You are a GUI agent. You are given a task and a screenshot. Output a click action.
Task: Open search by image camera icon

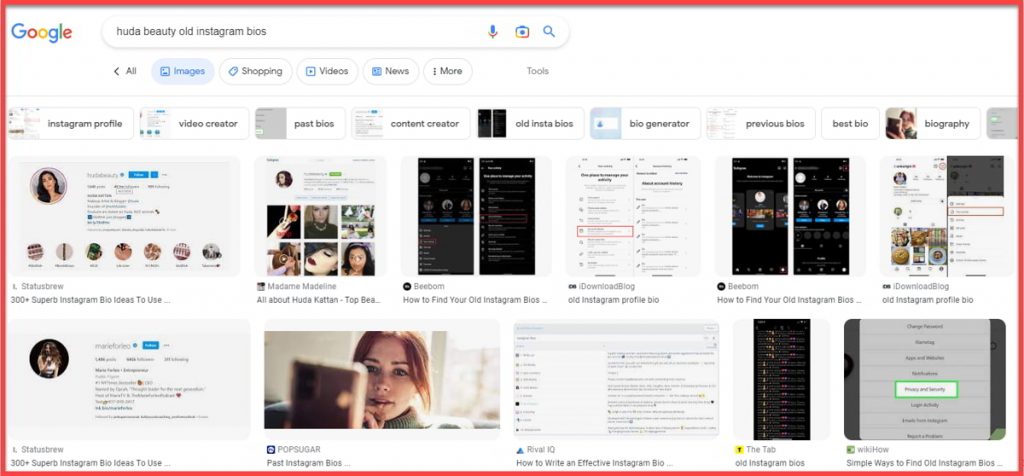tap(522, 31)
